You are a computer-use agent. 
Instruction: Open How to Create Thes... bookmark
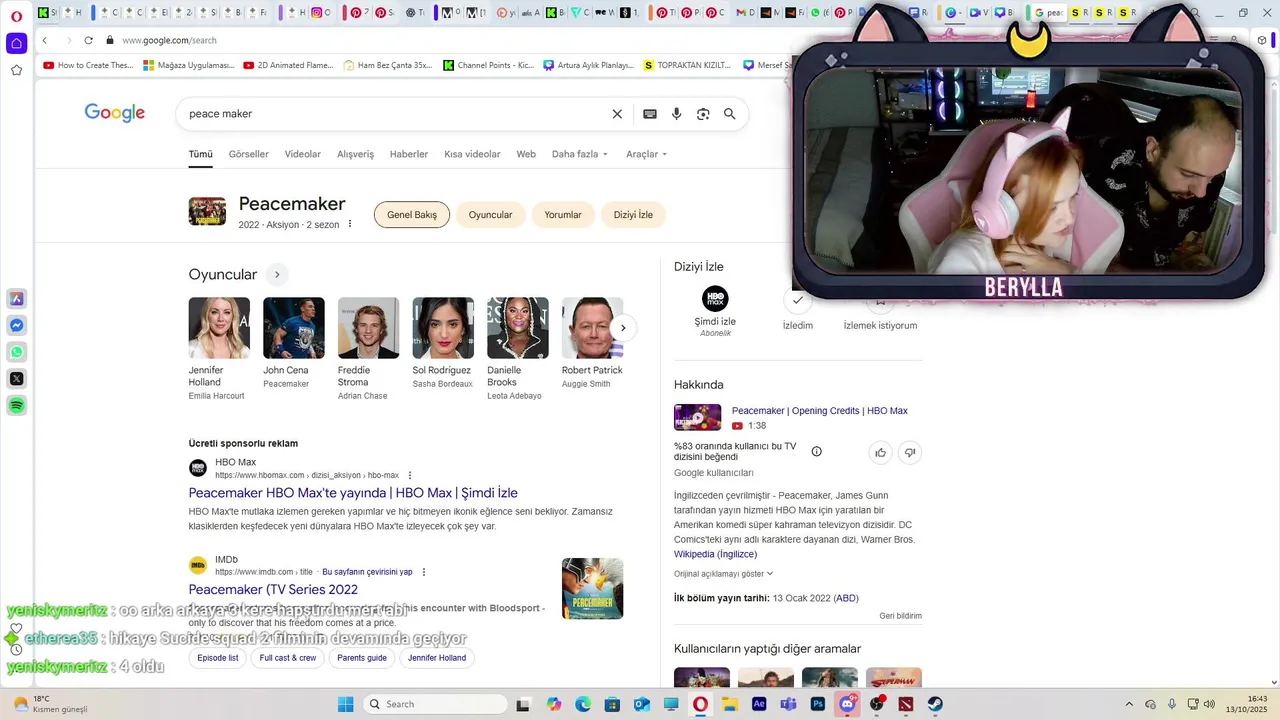[88, 65]
